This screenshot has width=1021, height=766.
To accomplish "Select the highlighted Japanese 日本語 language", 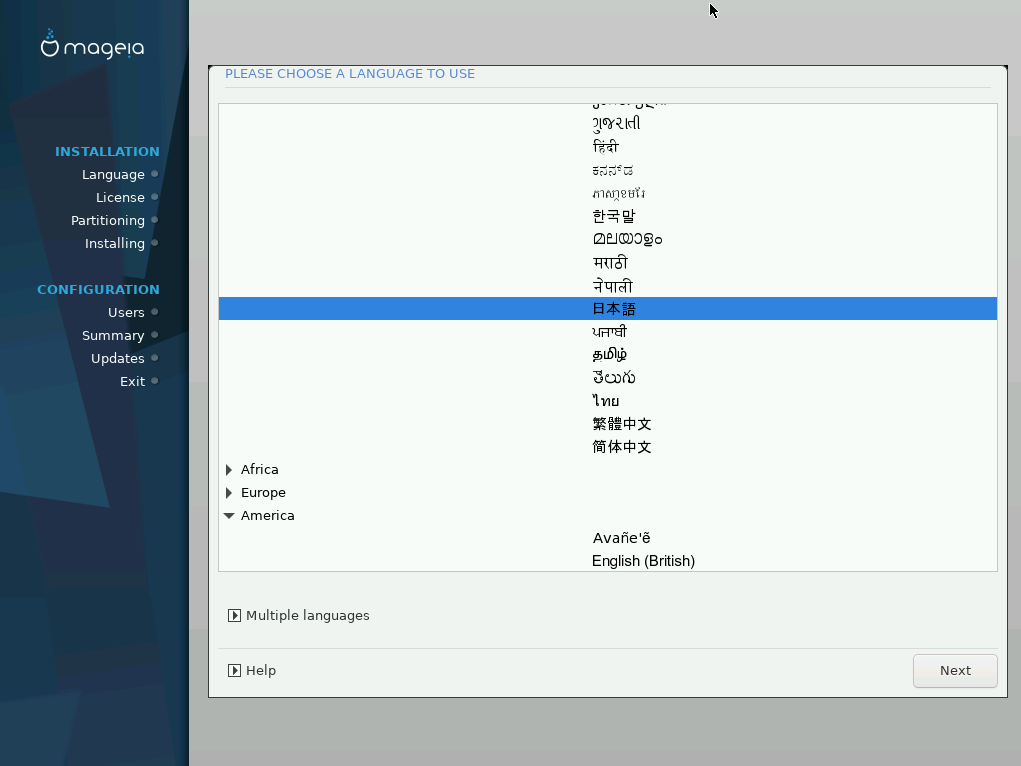I will click(613, 309).
